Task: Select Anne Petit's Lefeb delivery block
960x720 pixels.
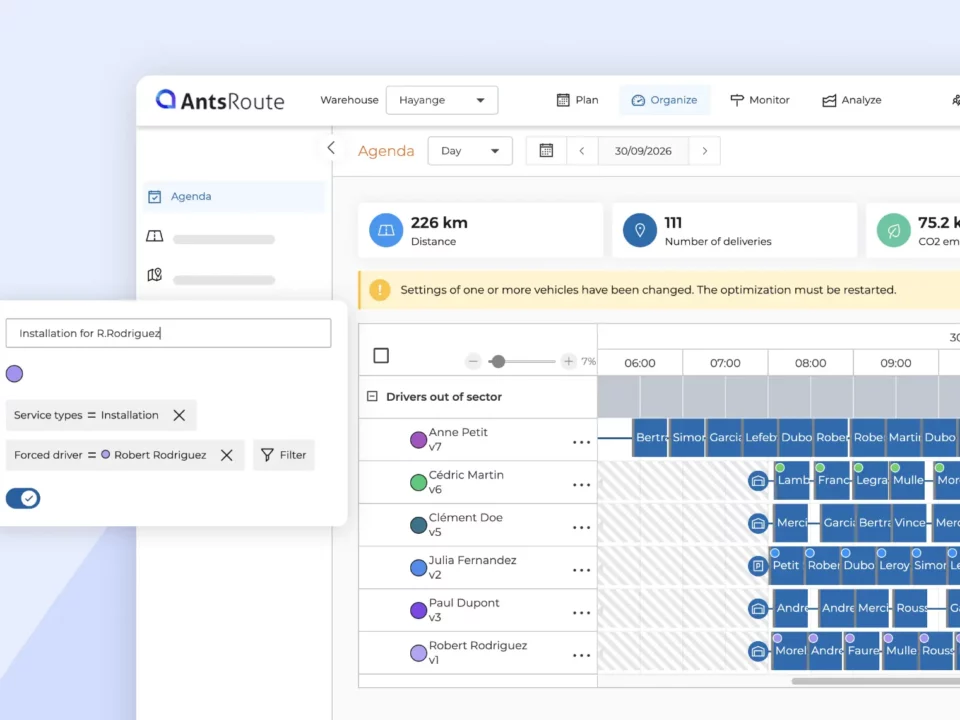Action: coord(760,438)
